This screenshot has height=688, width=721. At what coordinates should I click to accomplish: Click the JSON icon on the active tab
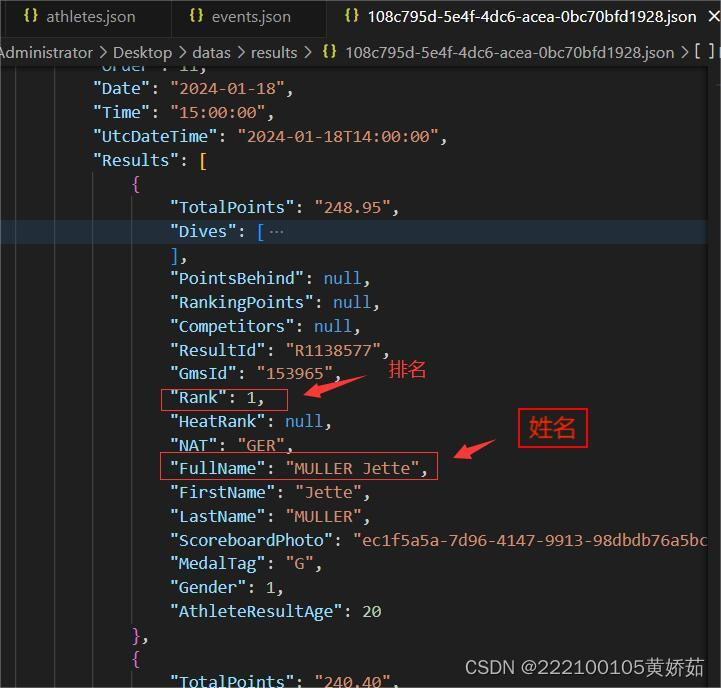[x=351, y=16]
